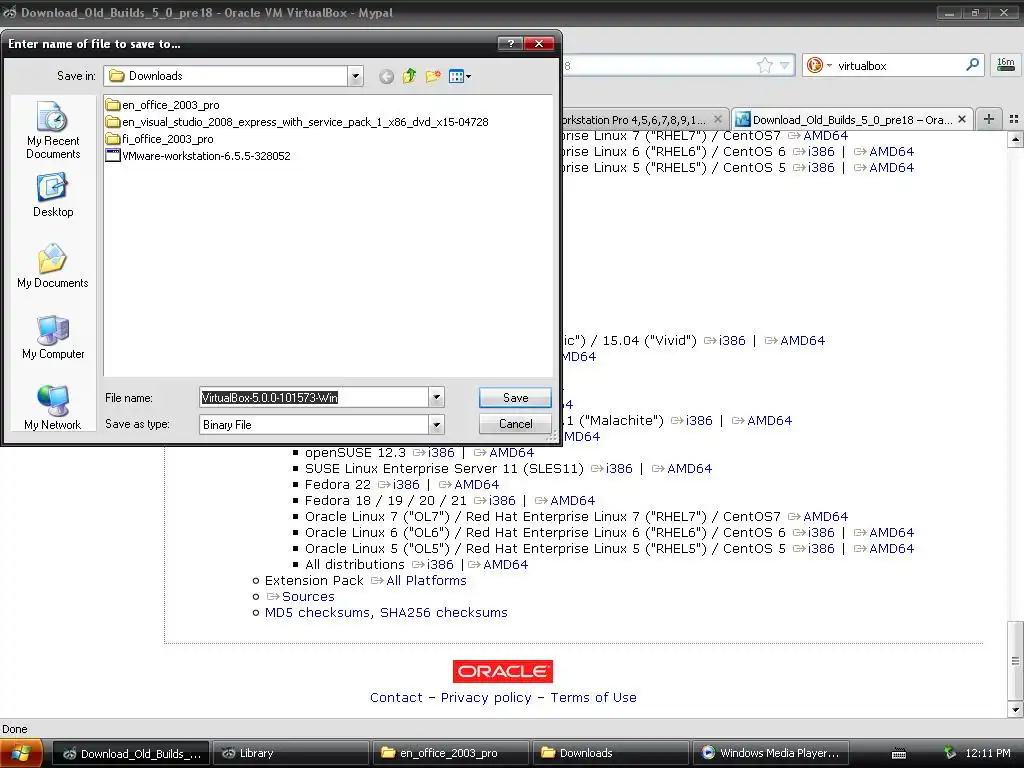This screenshot has width=1024, height=768.
Task: Create a new folder in Downloads
Action: (433, 76)
